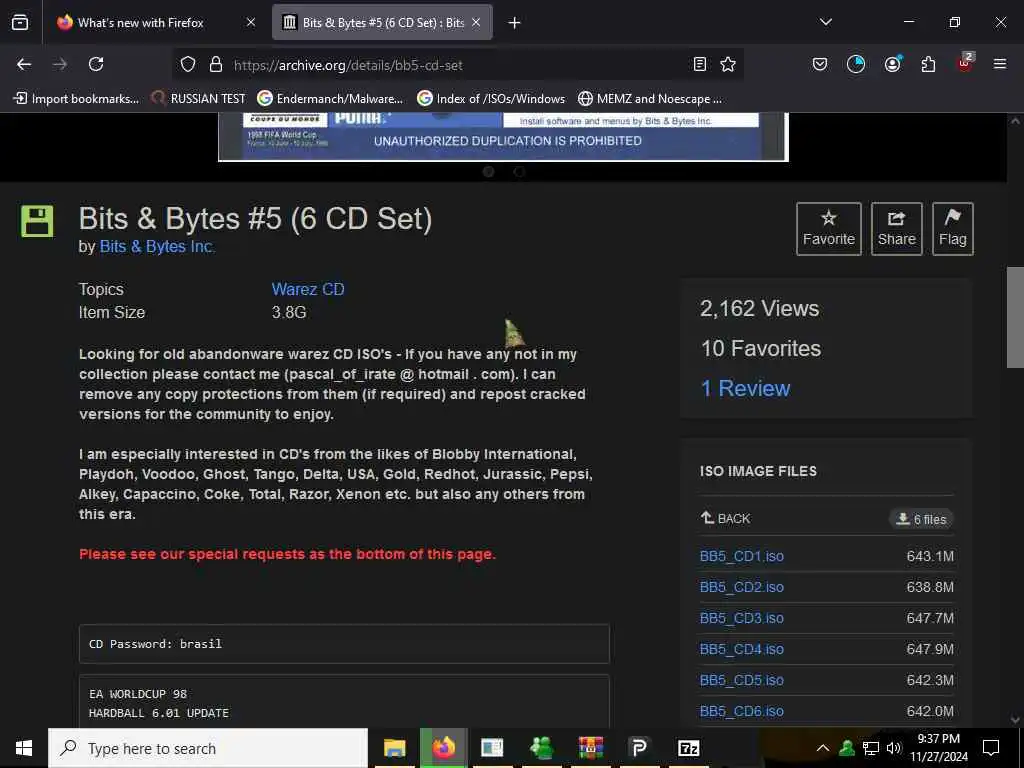Show hidden system tray icons
1024x768 pixels.
tap(823, 748)
